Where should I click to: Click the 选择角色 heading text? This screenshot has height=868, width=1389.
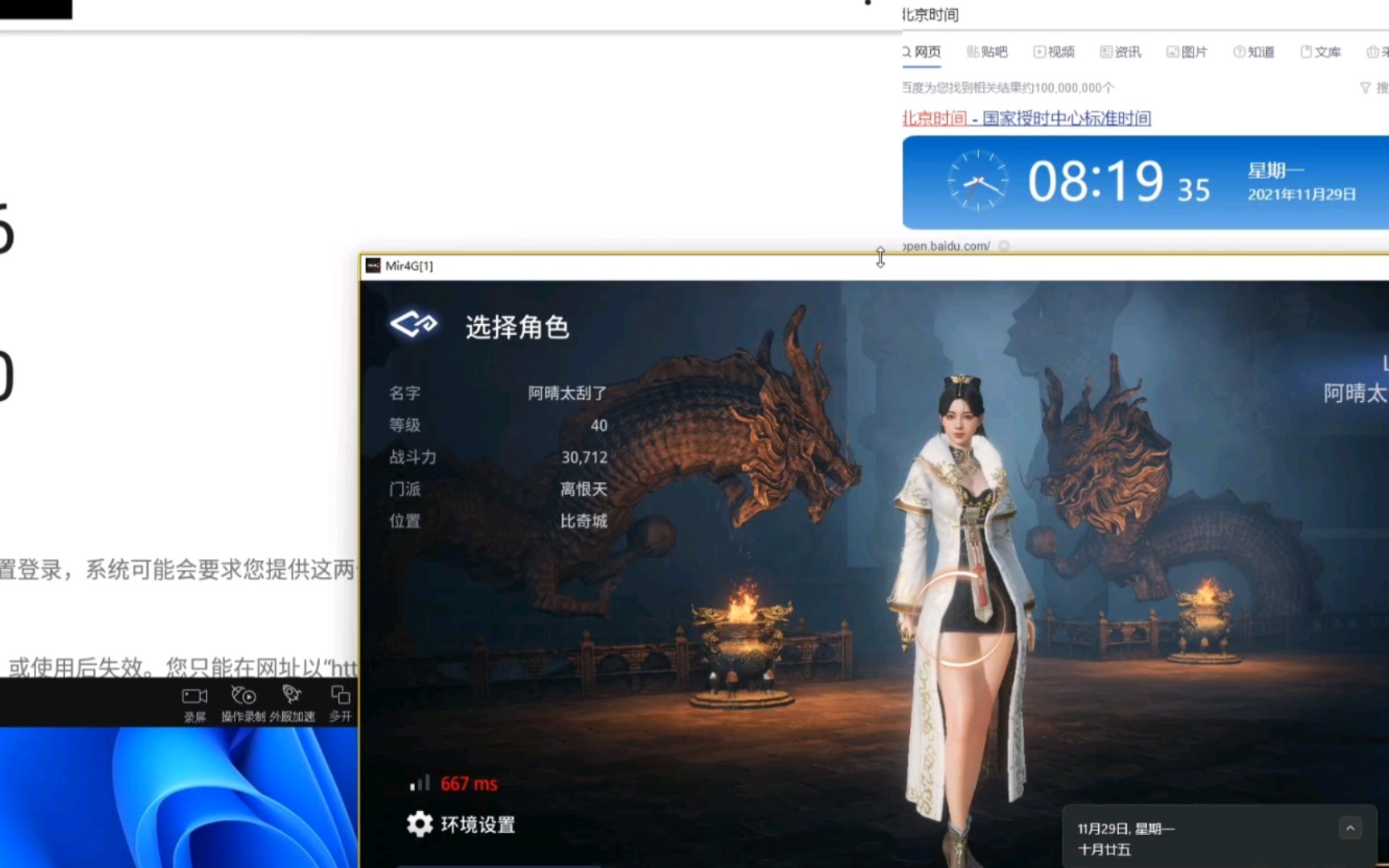(x=517, y=327)
